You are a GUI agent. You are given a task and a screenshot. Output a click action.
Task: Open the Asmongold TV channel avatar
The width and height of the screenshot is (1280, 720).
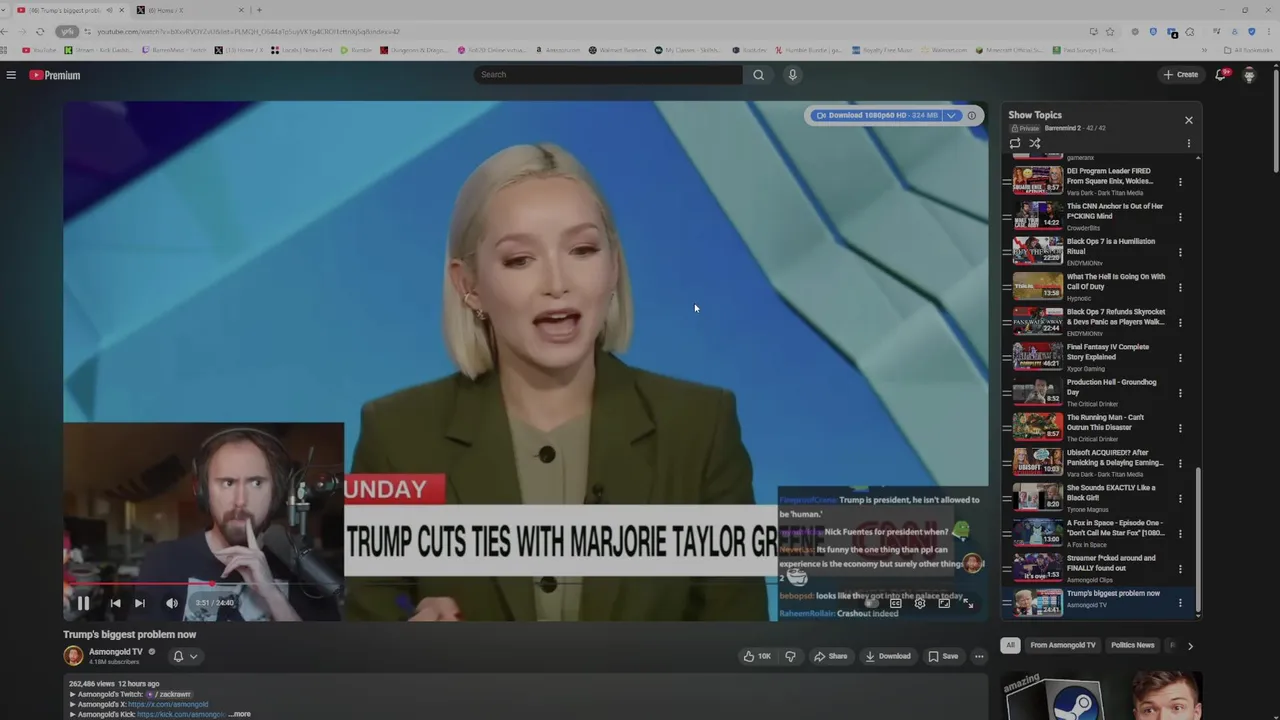point(73,656)
